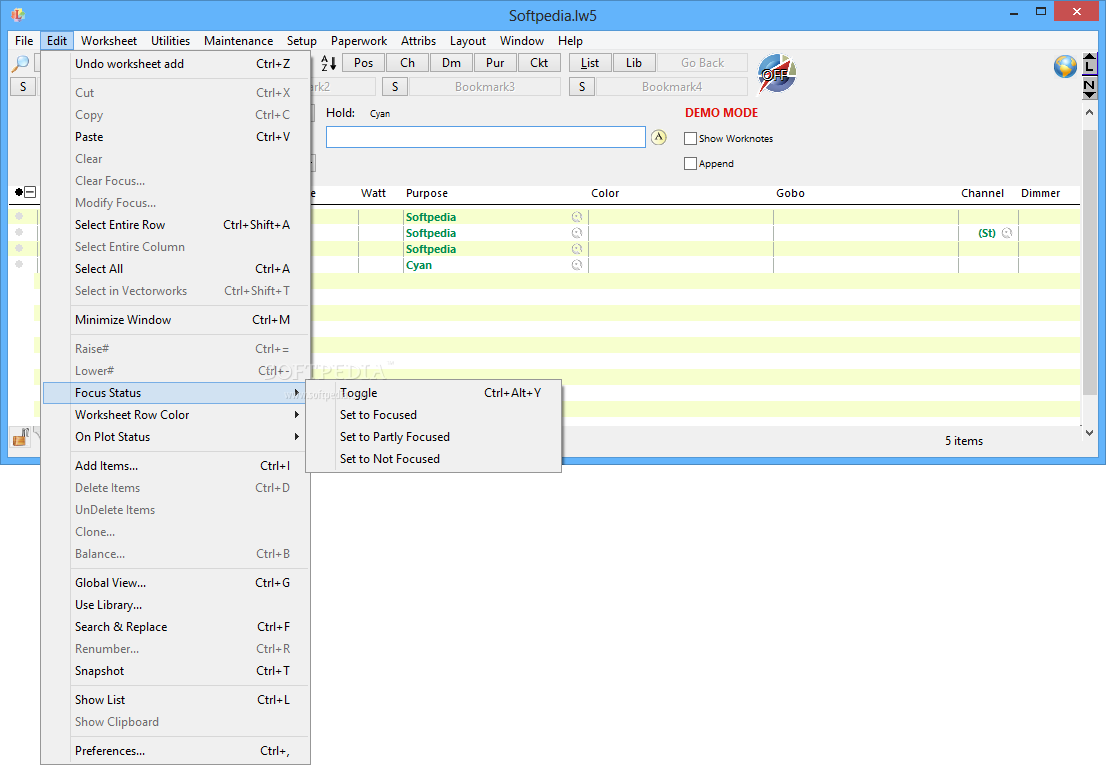This screenshot has width=1106, height=765.
Task: Choose Select All
Action: 176,269
